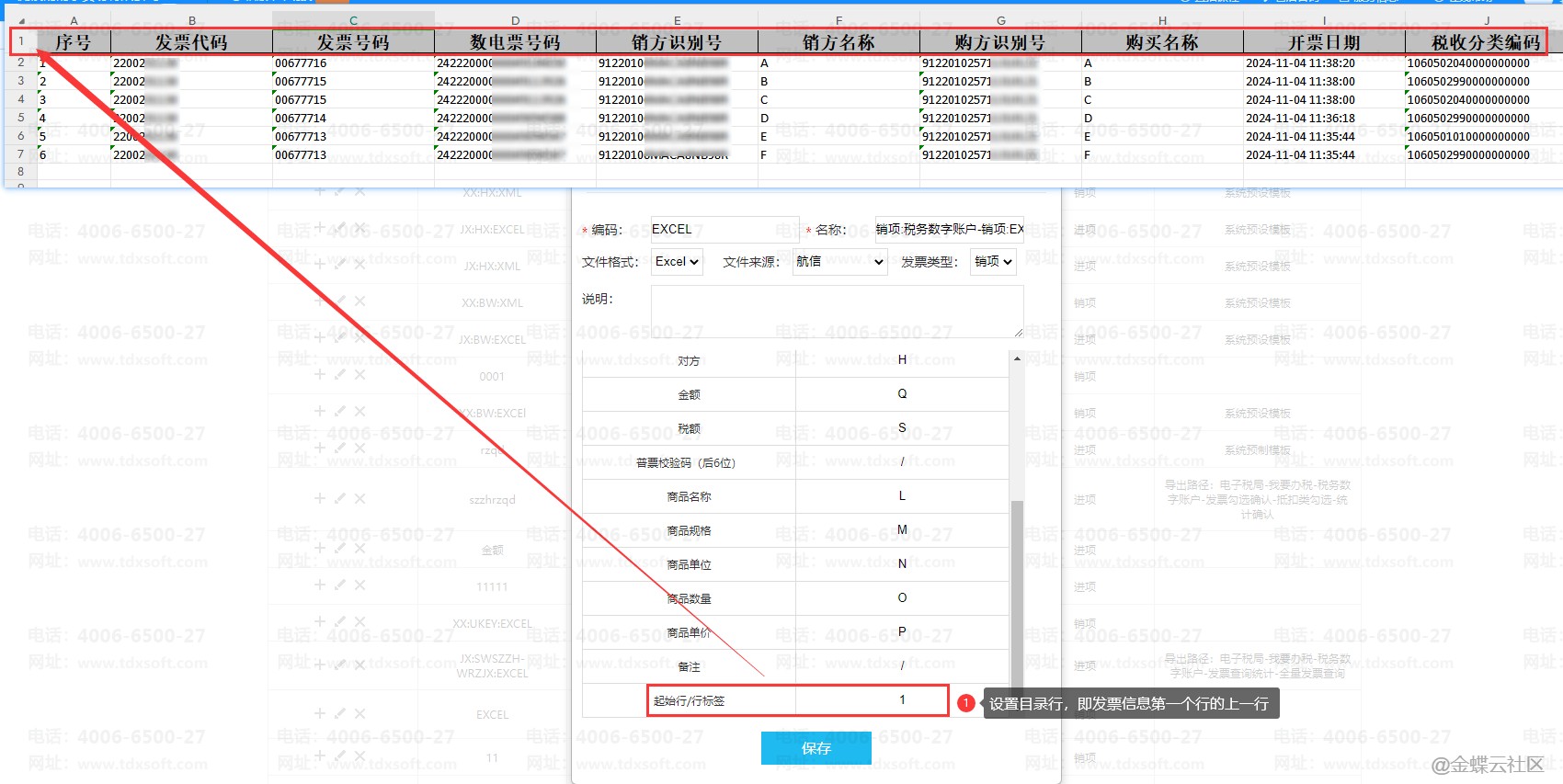The width and height of the screenshot is (1563, 784).
Task: Click the delete X for the XX:BW:XML row
Action: click(x=359, y=301)
